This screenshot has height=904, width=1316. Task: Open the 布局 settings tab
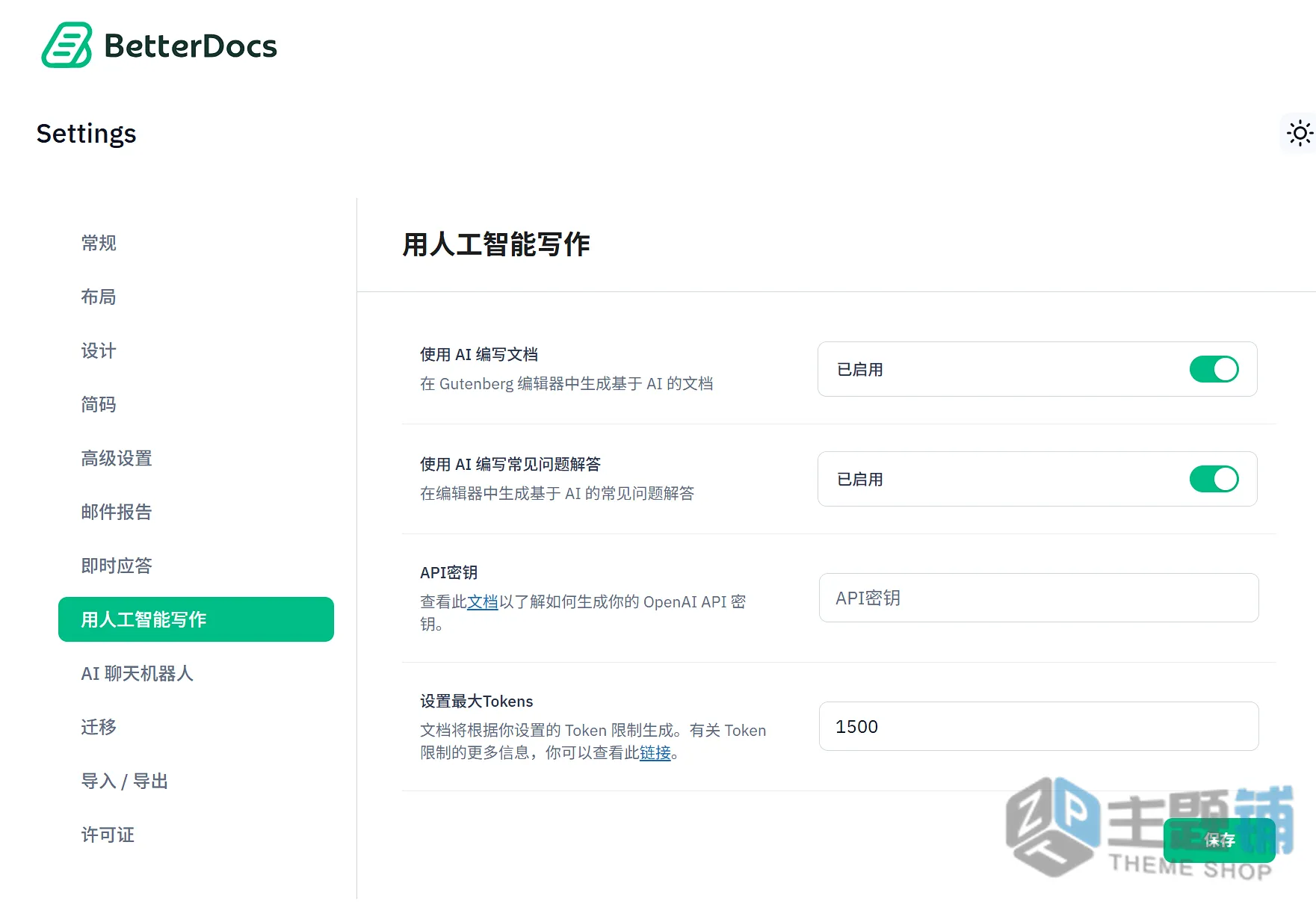[99, 297]
